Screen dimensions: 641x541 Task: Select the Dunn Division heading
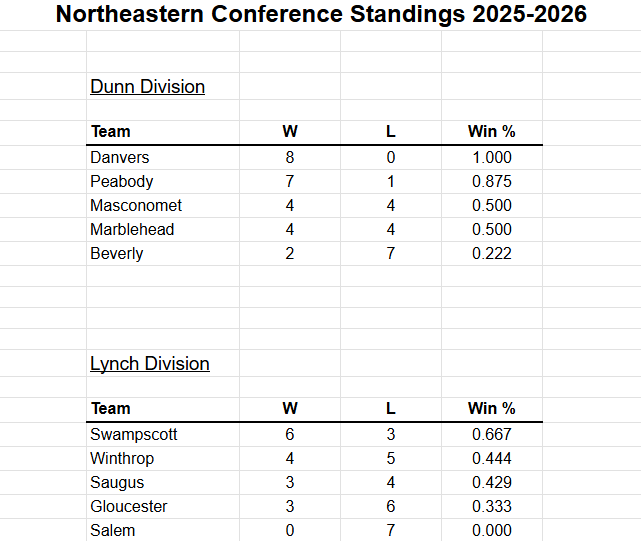pyautogui.click(x=147, y=87)
